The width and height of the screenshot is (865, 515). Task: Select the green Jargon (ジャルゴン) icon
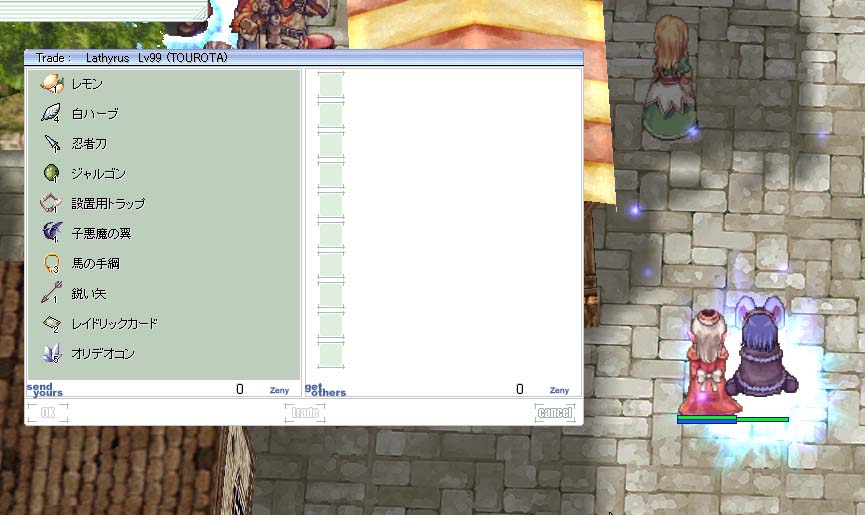point(51,173)
